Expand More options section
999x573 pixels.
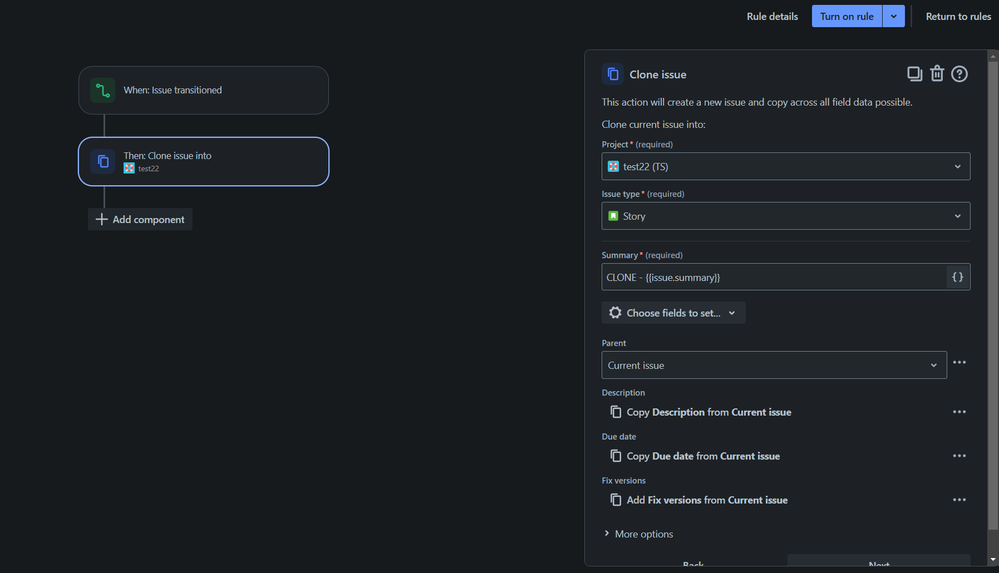tap(638, 534)
